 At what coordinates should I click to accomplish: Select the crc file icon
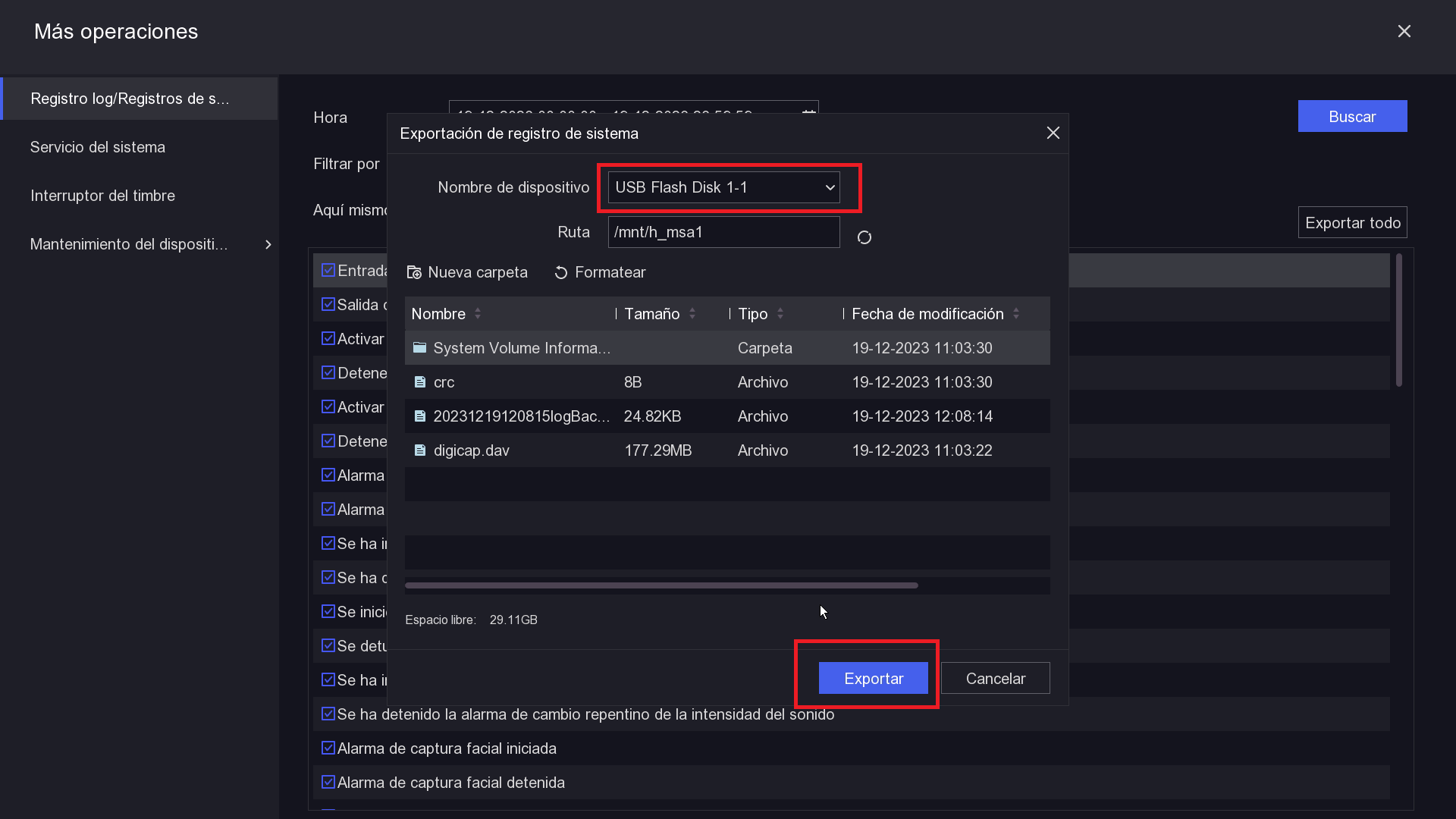pos(420,382)
